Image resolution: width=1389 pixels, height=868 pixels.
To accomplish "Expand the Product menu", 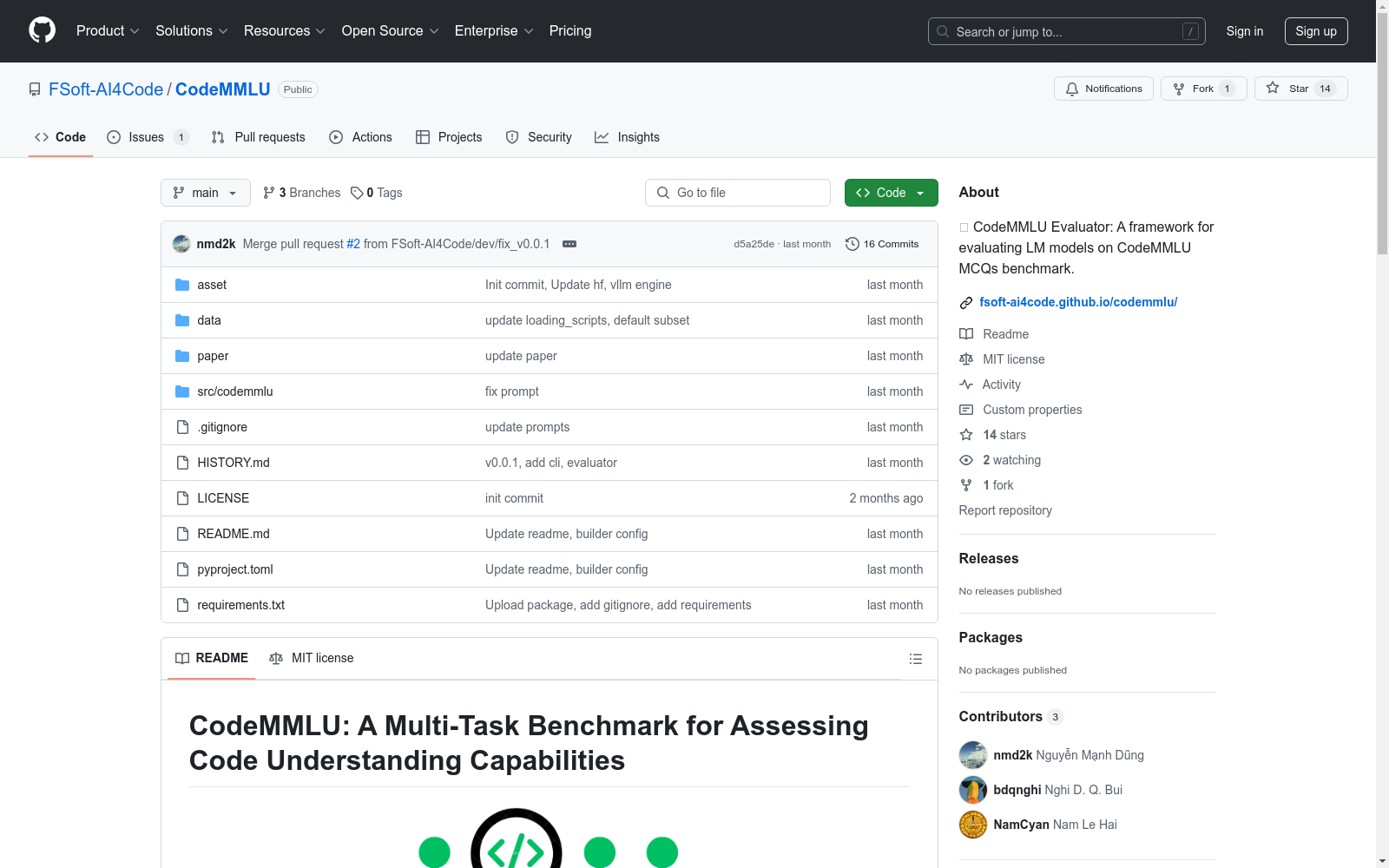I will point(108,31).
